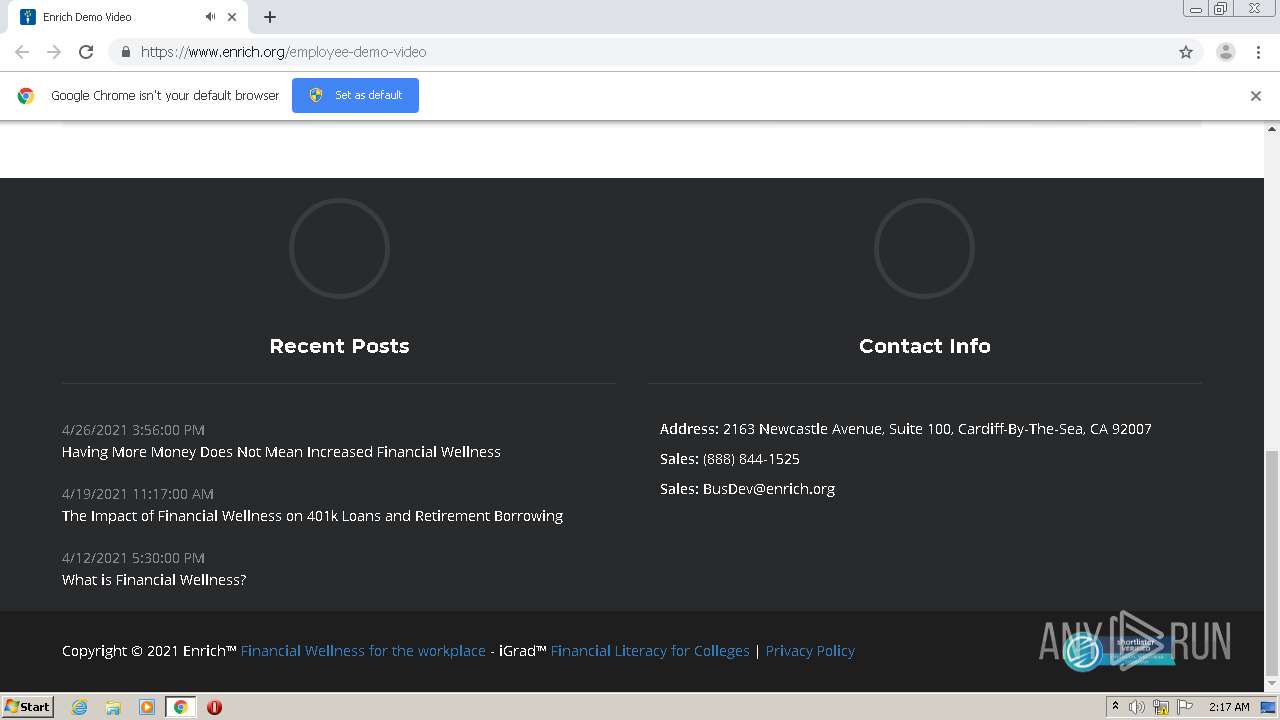Image resolution: width=1280 pixels, height=720 pixels.
Task: Click scrollbar up arrow
Action: pyautogui.click(x=1272, y=129)
